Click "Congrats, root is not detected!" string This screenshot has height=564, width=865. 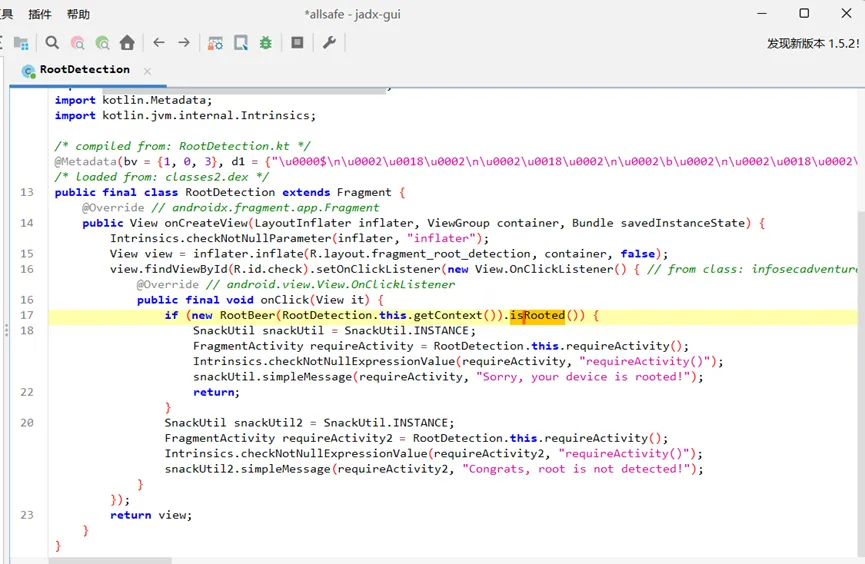[576, 469]
